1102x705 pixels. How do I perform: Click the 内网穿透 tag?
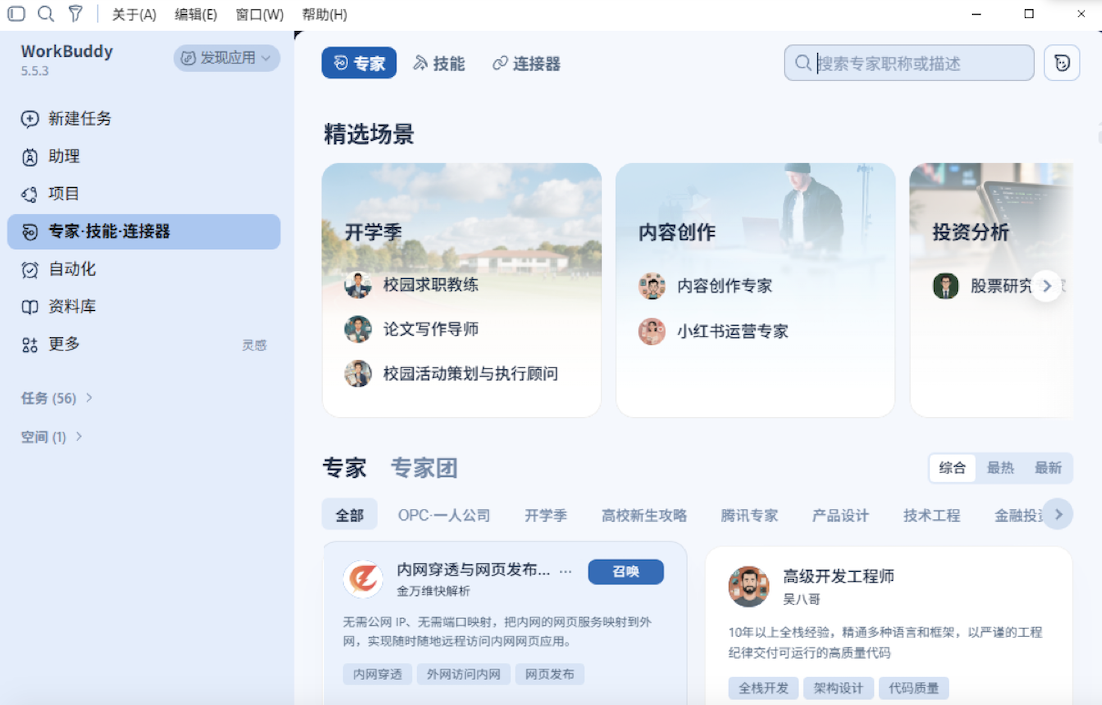(x=377, y=674)
